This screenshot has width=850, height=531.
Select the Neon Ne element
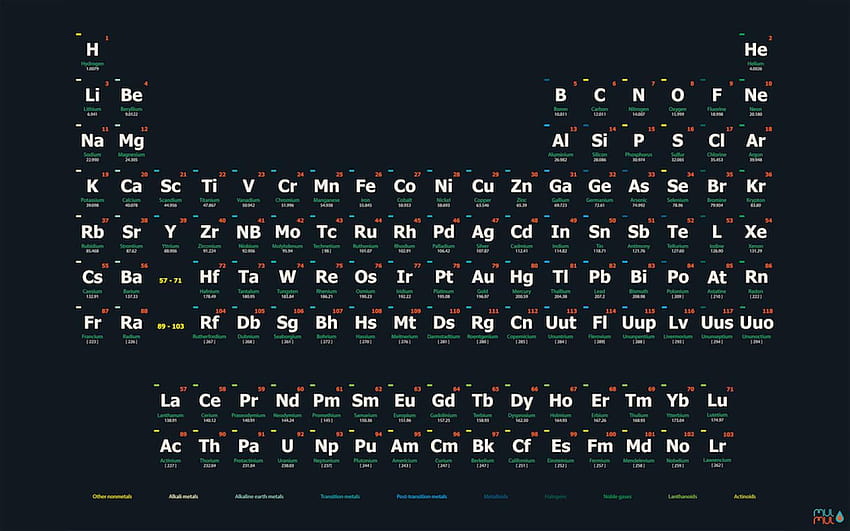pyautogui.click(x=756, y=98)
